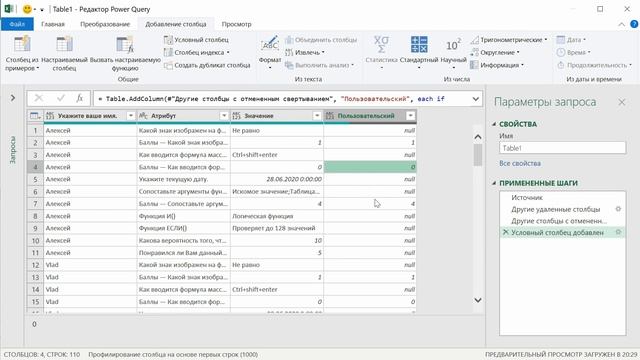Open the File tab

[17, 24]
